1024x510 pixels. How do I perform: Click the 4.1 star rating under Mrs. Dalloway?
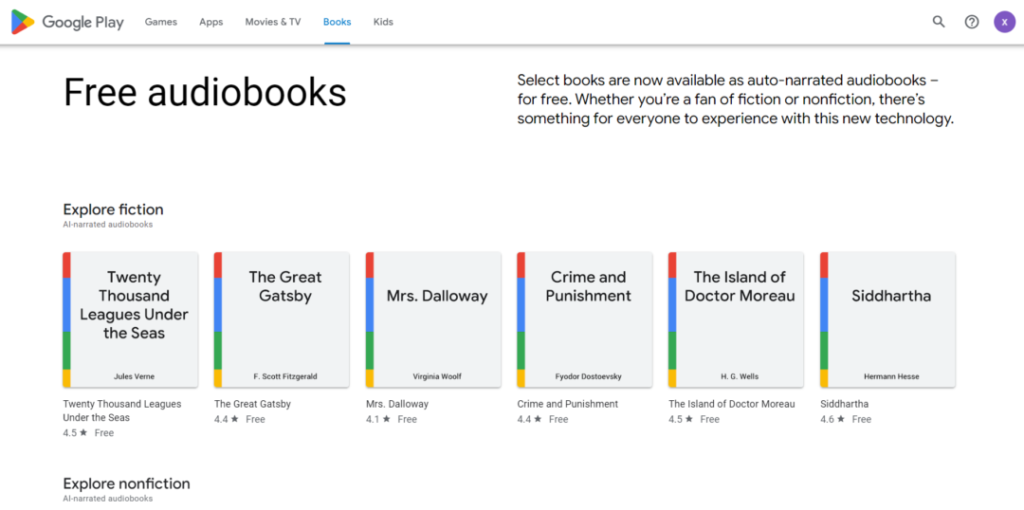pos(377,419)
